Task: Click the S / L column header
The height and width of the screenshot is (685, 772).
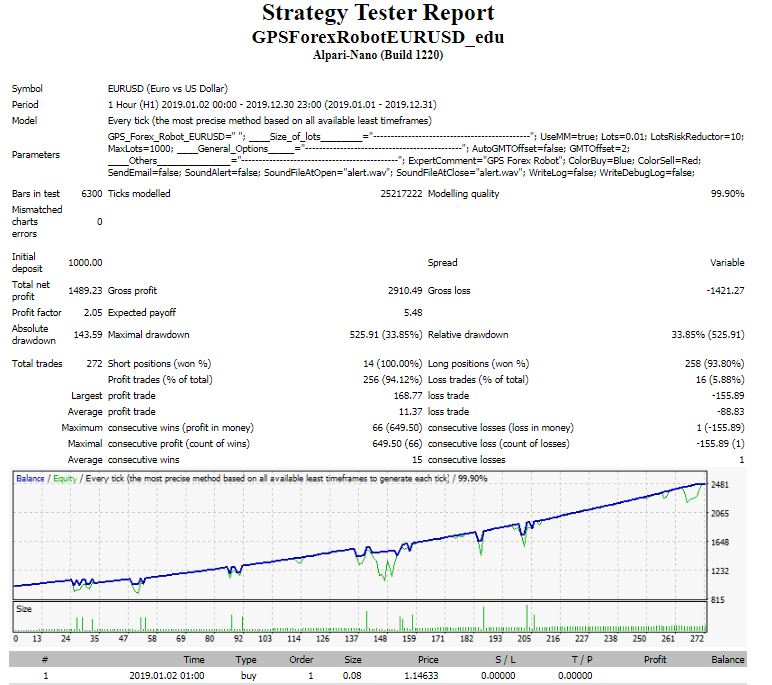Action: tap(505, 660)
